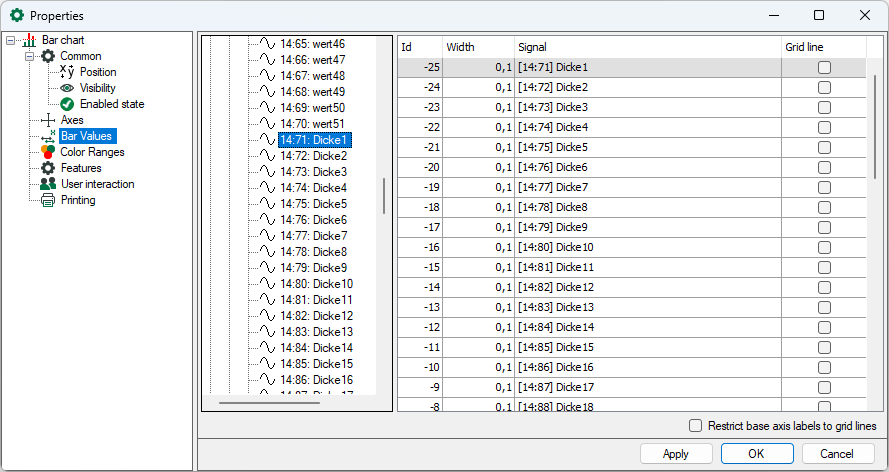Click the Enabled state green checkmark icon

click(x=67, y=104)
